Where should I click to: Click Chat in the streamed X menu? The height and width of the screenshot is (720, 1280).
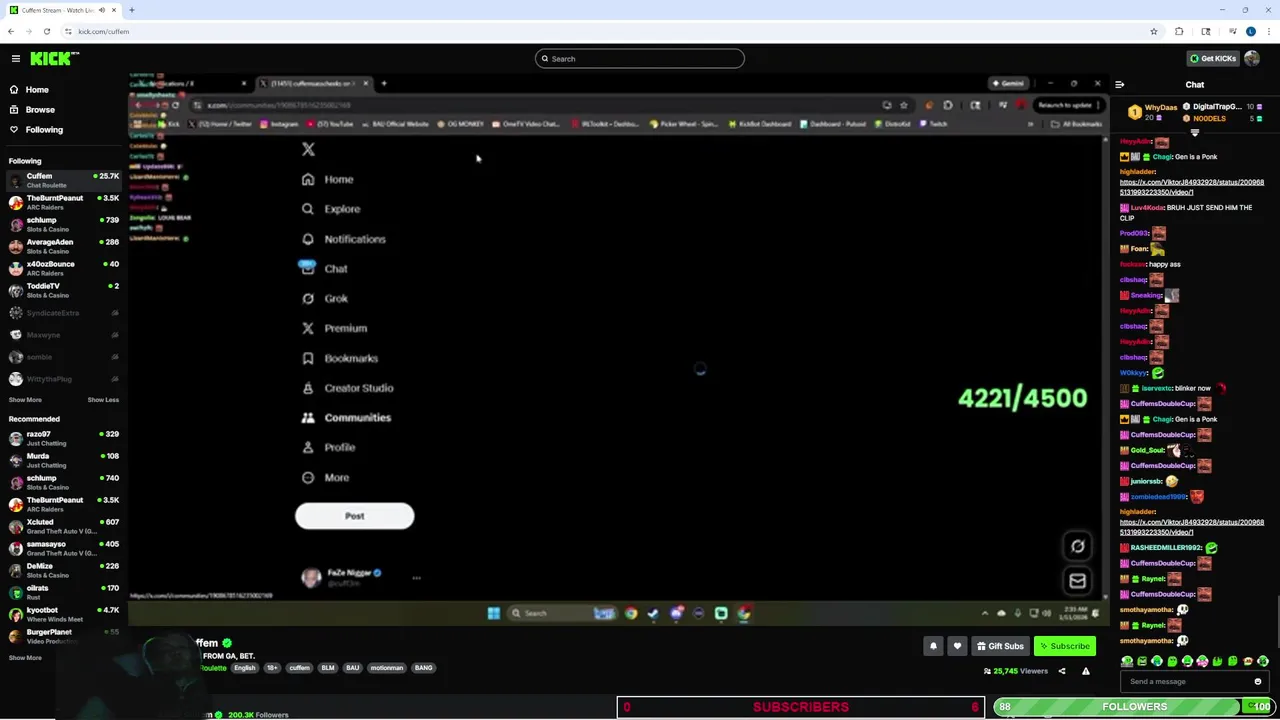click(x=324, y=269)
